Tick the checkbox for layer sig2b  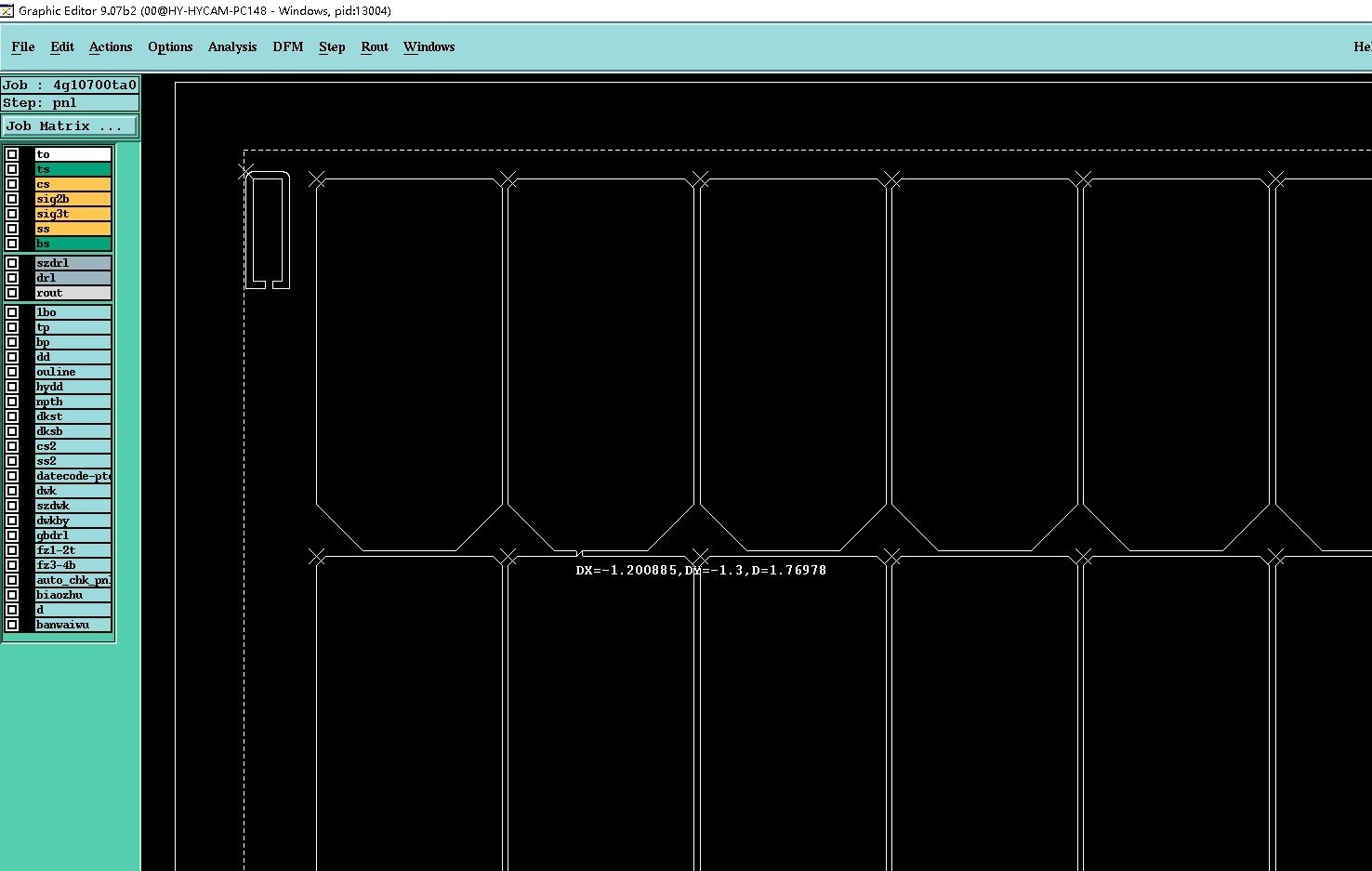point(12,199)
